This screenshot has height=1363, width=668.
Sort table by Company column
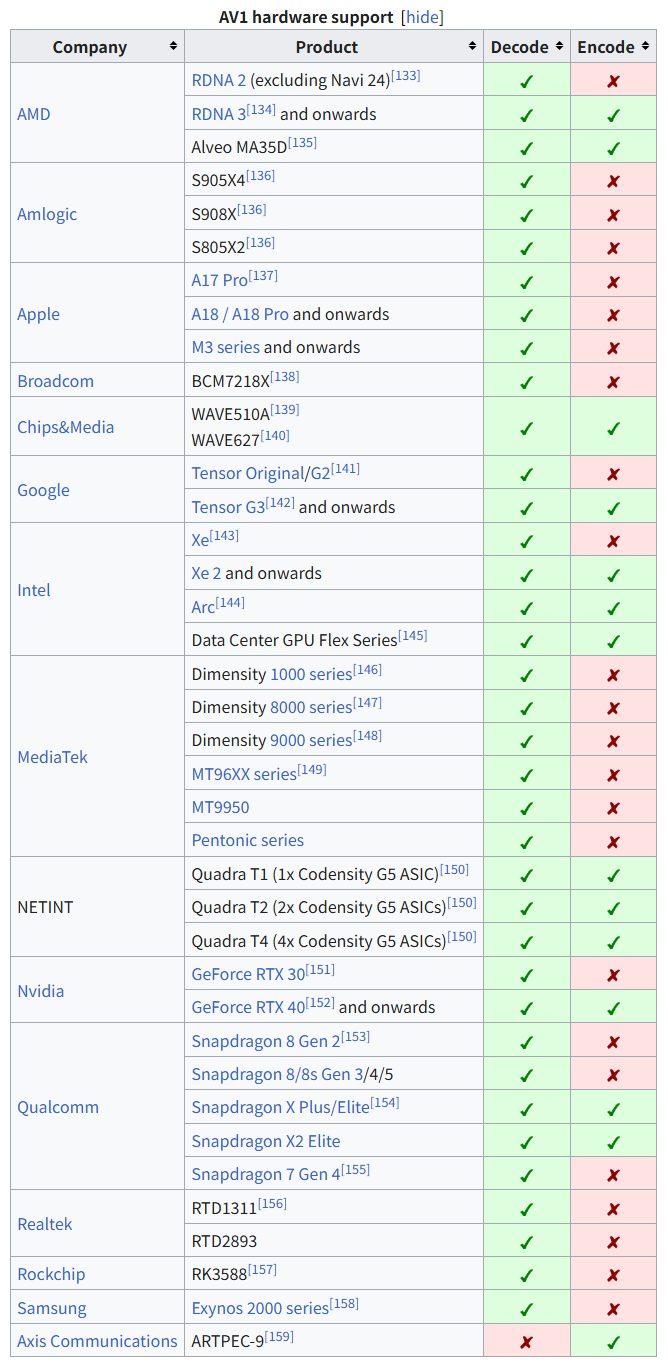pos(173,47)
